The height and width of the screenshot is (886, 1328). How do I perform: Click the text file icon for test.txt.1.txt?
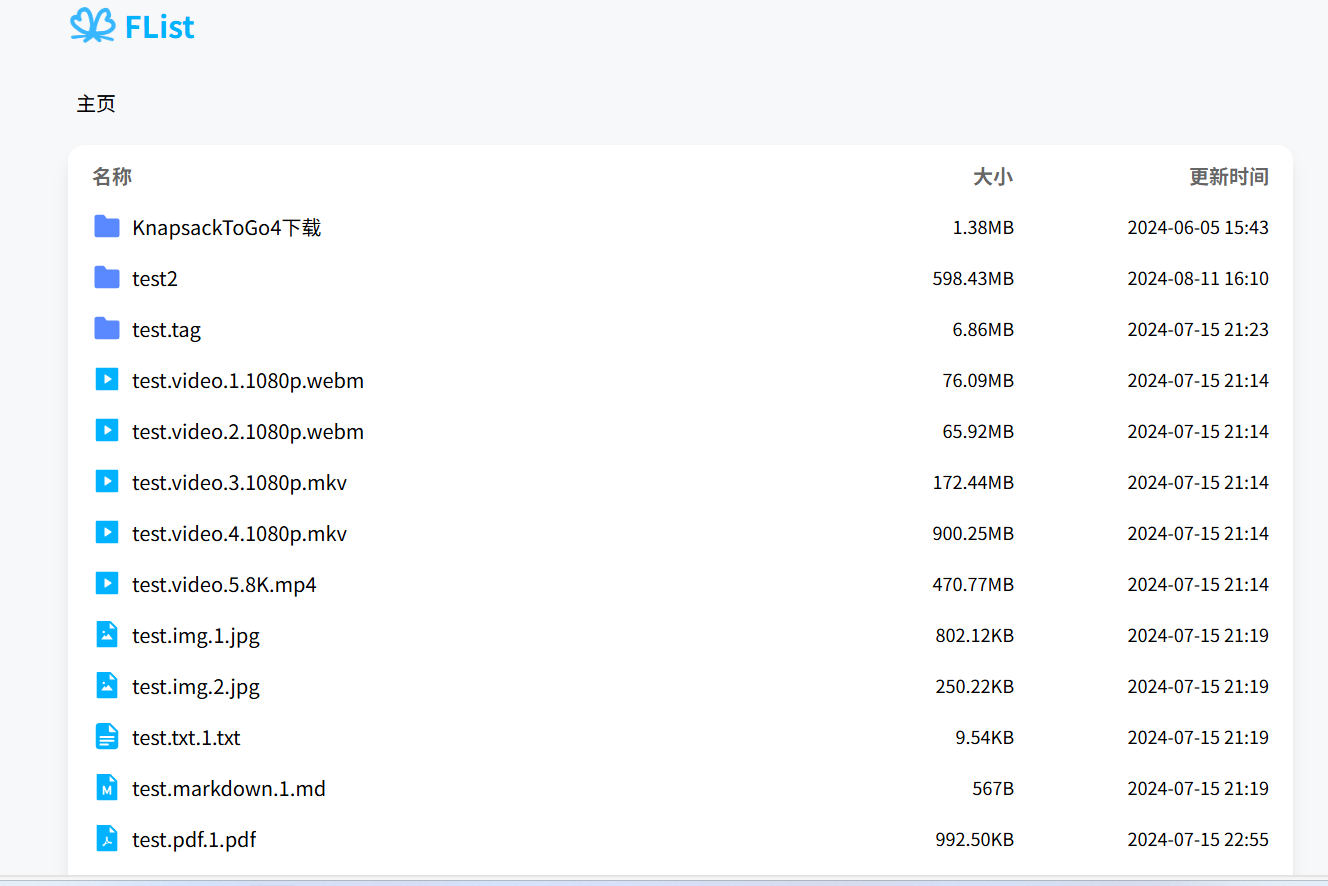pyautogui.click(x=107, y=737)
